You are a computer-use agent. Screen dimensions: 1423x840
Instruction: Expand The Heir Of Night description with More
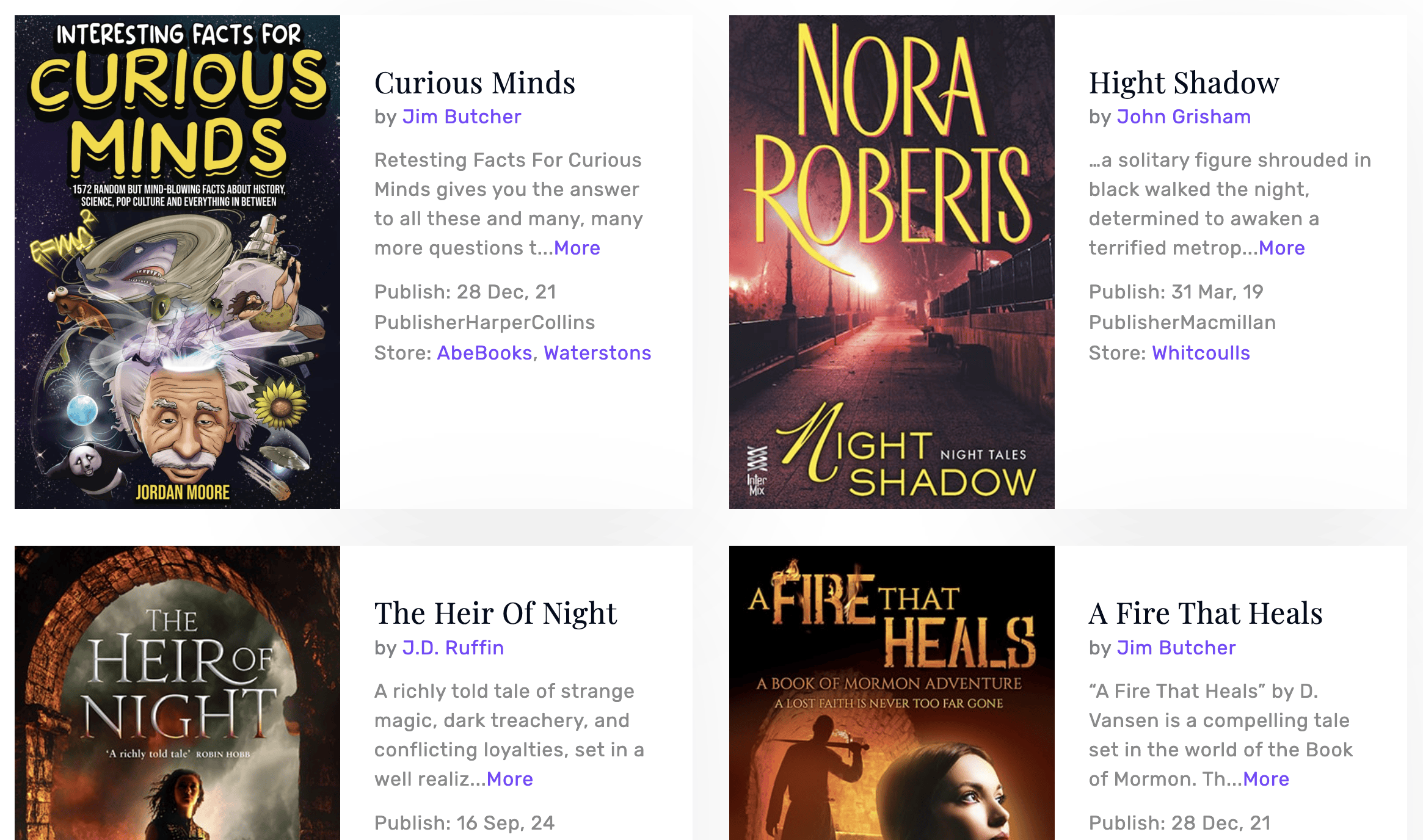(510, 779)
